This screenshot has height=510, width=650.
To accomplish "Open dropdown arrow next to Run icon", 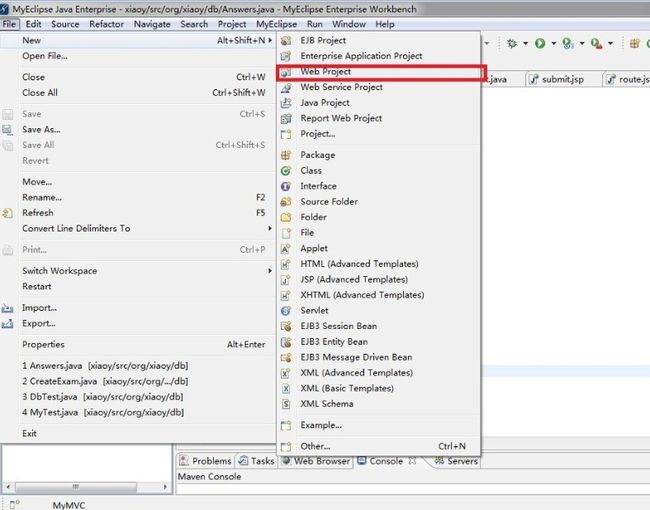I will pyautogui.click(x=553, y=43).
